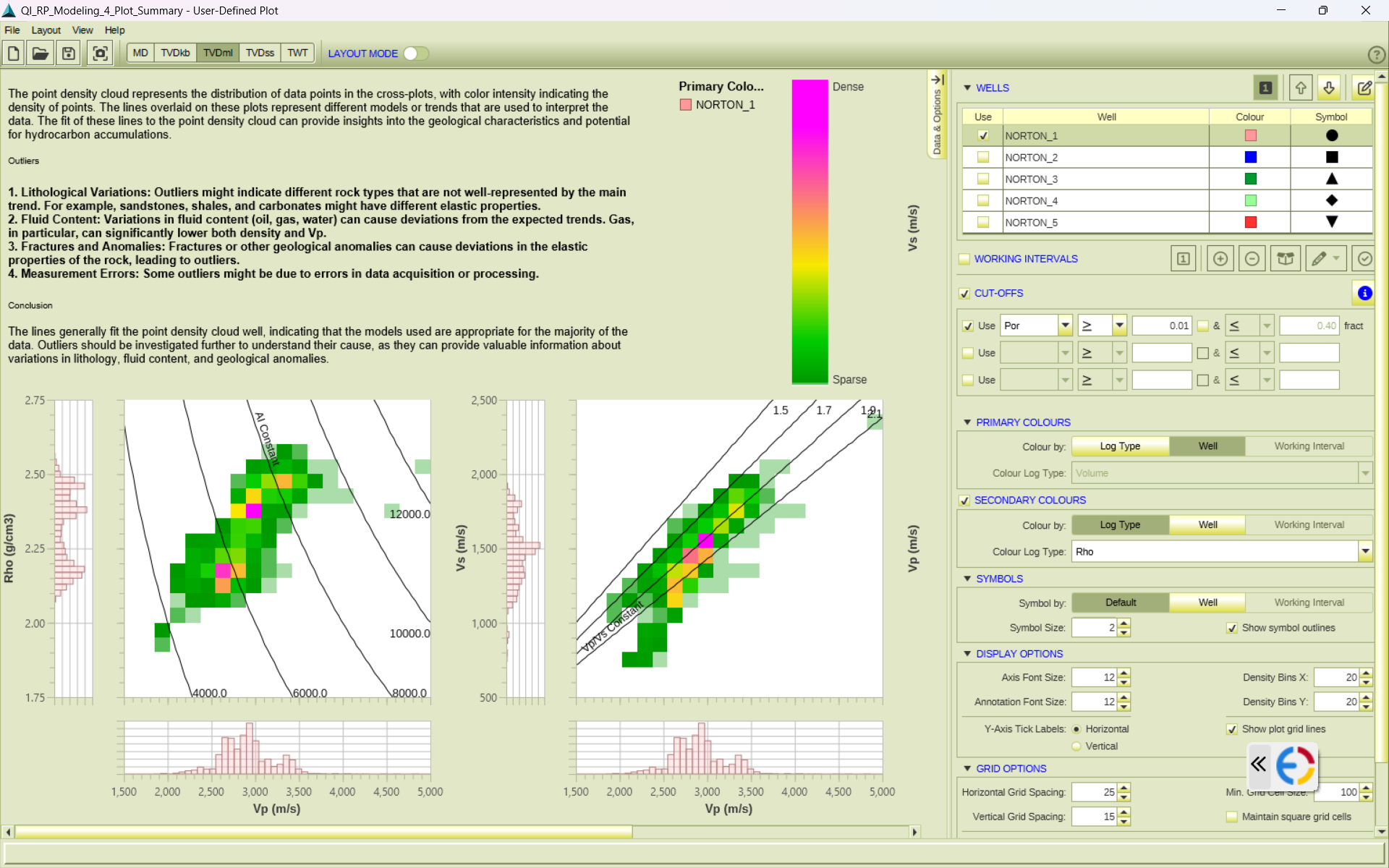Viewport: 1389px width, 868px height.
Task: Set primary Colour by to Log Type
Action: [x=1119, y=446]
